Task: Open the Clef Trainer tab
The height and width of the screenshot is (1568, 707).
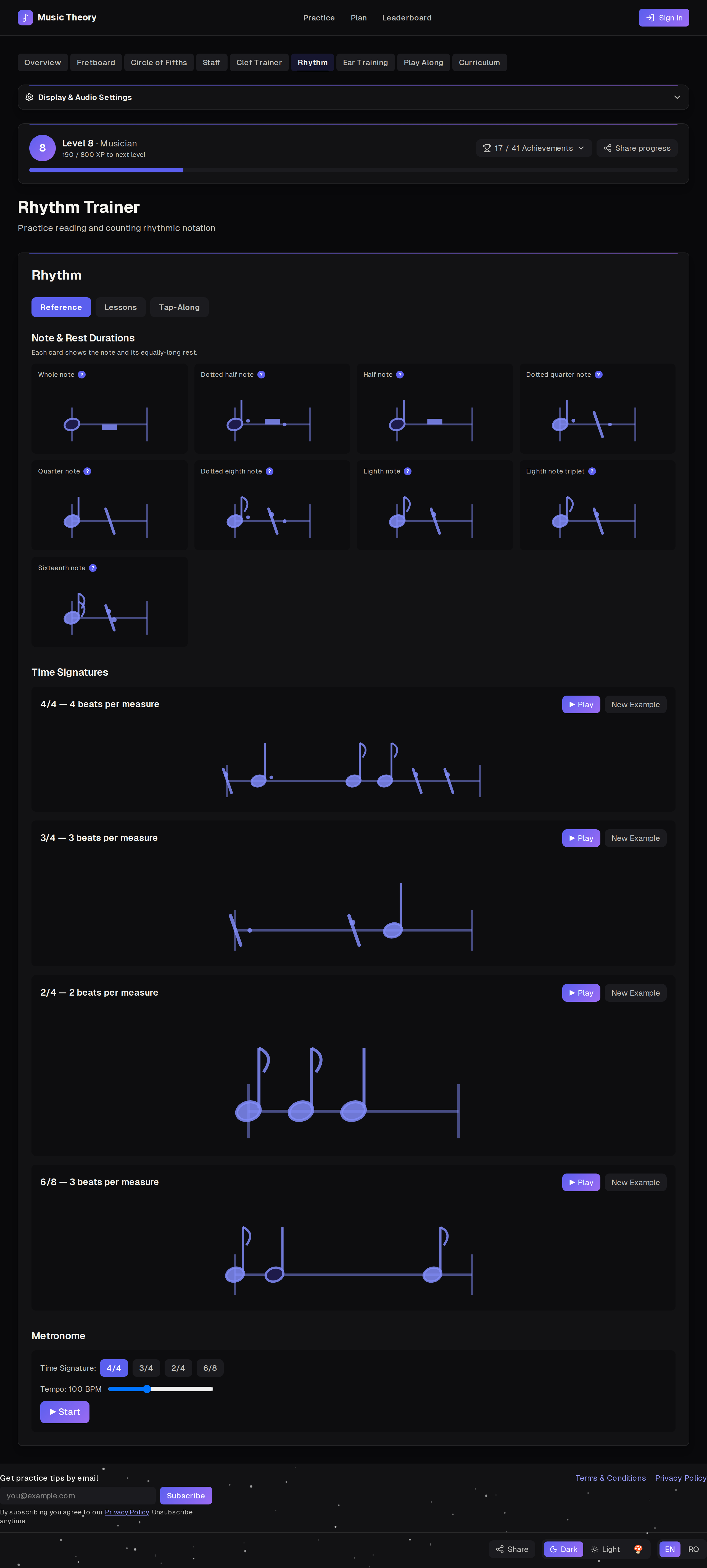Action: (259, 63)
